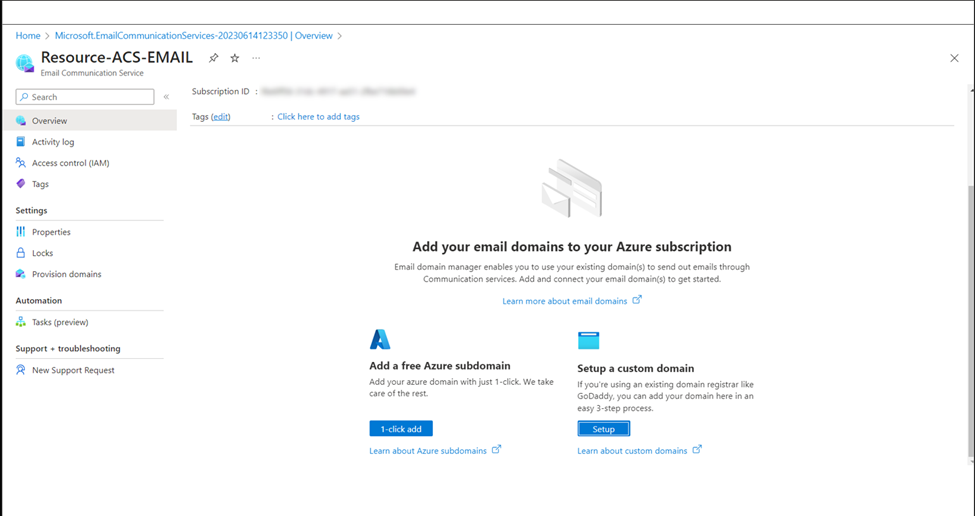Open Overview in the sidebar

click(x=90, y=121)
